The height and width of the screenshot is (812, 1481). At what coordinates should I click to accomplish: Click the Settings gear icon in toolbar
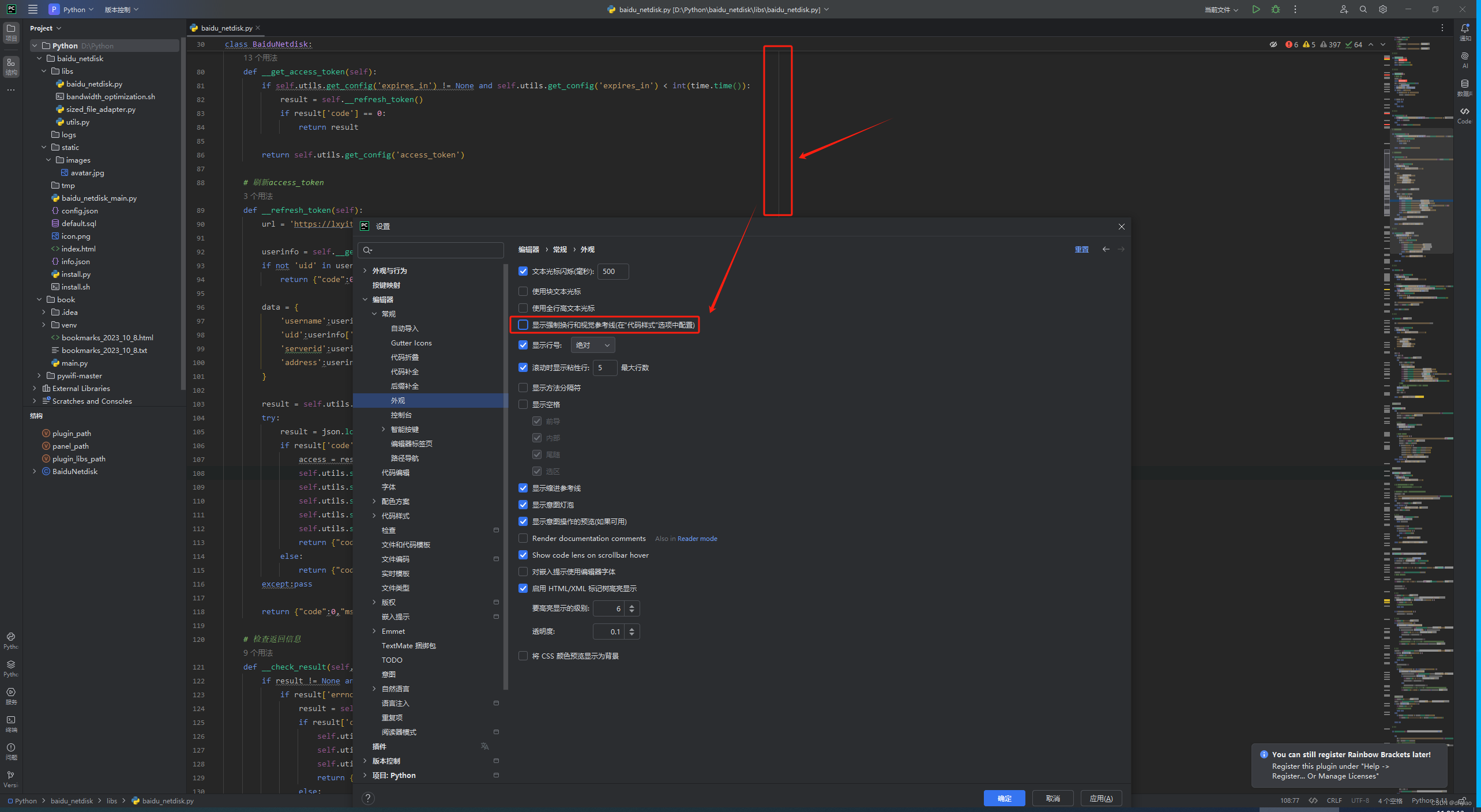pyautogui.click(x=1383, y=9)
